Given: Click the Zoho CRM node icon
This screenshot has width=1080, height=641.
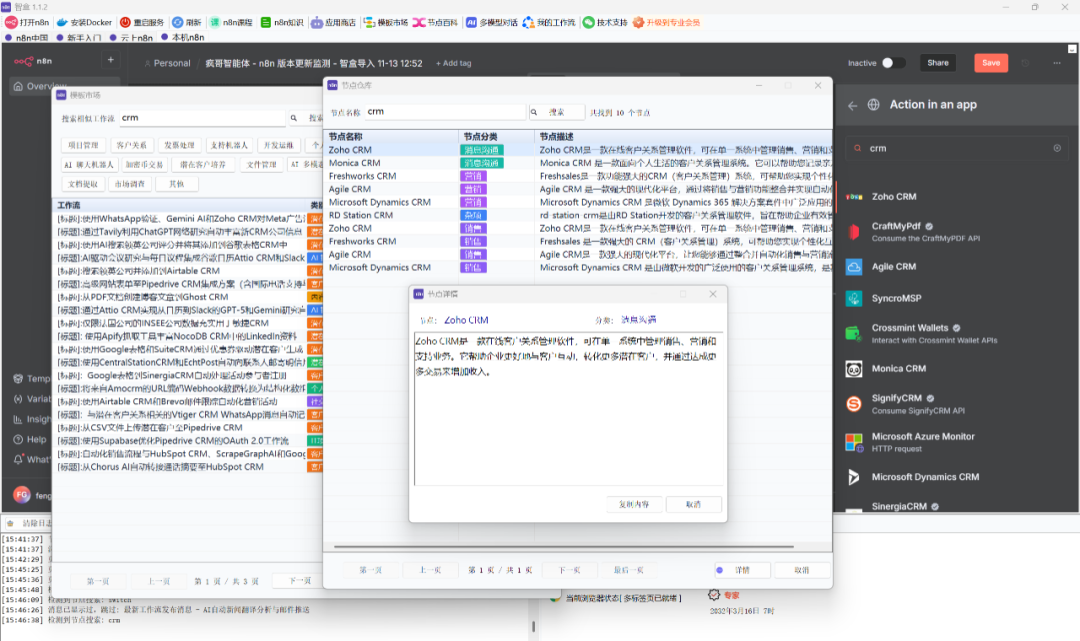Looking at the screenshot, I should (x=854, y=197).
